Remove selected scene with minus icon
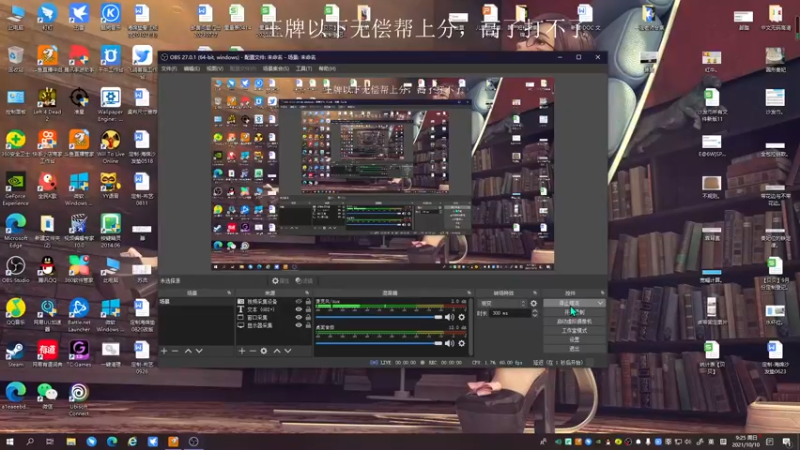Viewport: 800px width, 450px height. click(175, 351)
